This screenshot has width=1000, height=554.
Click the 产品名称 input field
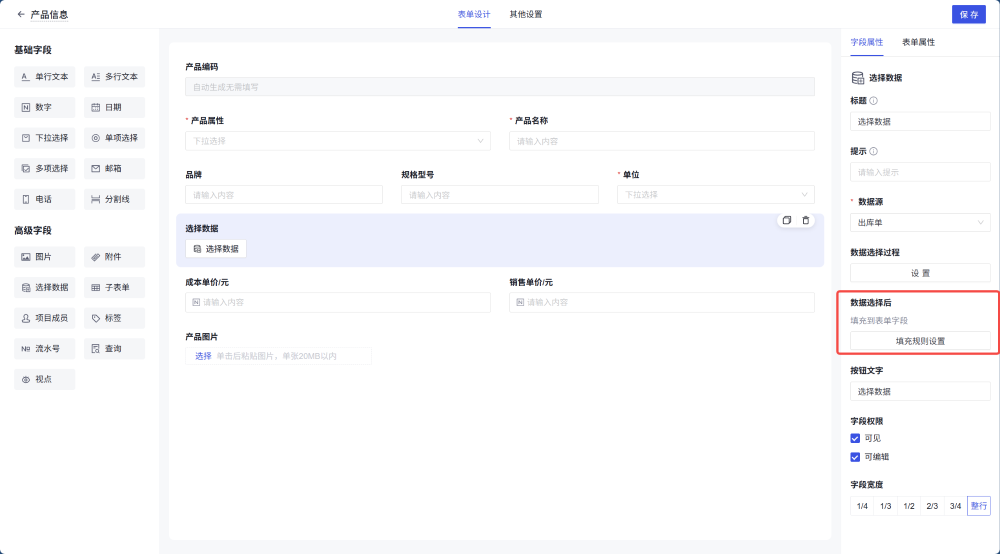click(661, 141)
